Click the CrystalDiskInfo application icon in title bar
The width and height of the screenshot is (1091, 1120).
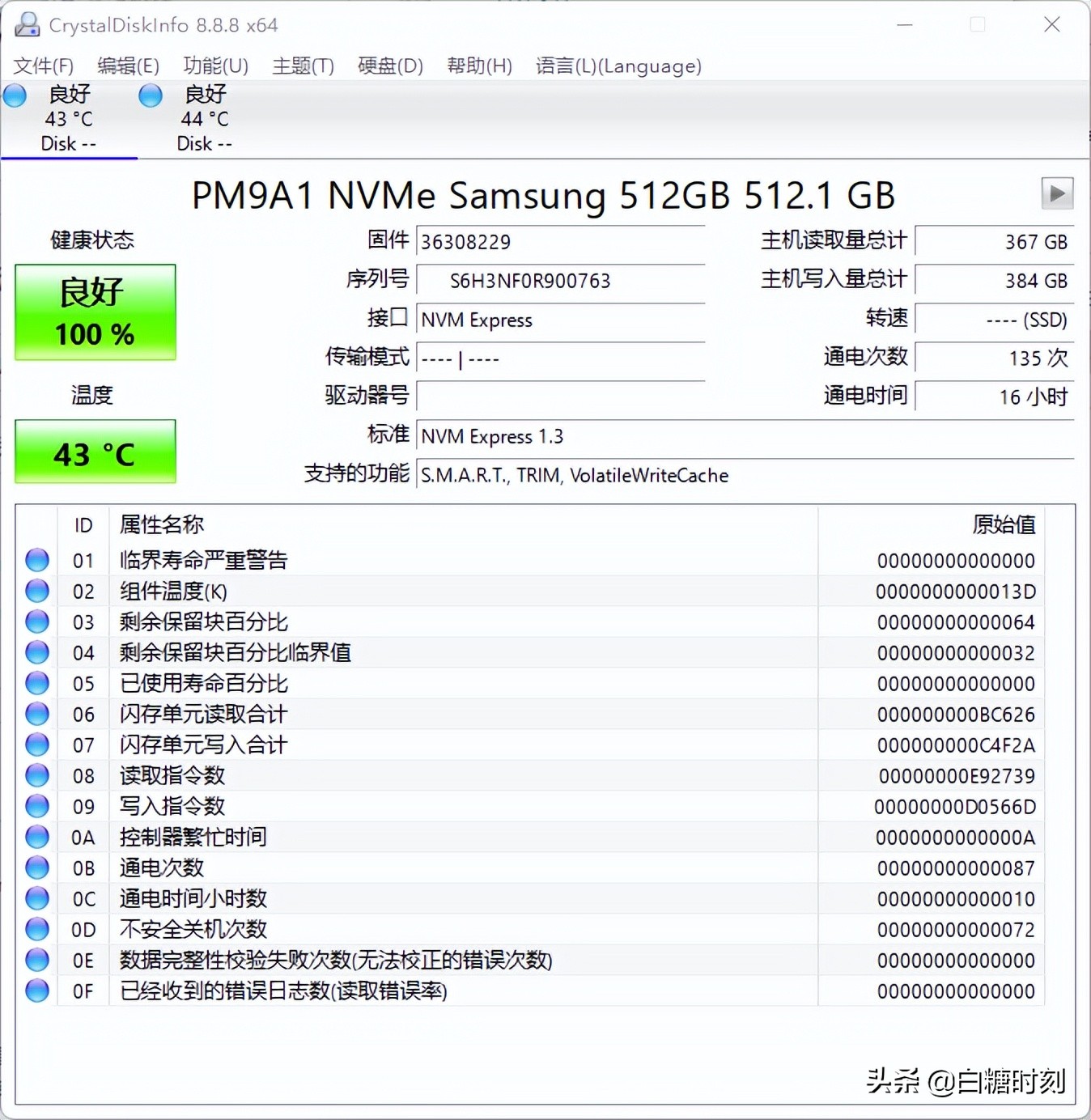click(27, 25)
